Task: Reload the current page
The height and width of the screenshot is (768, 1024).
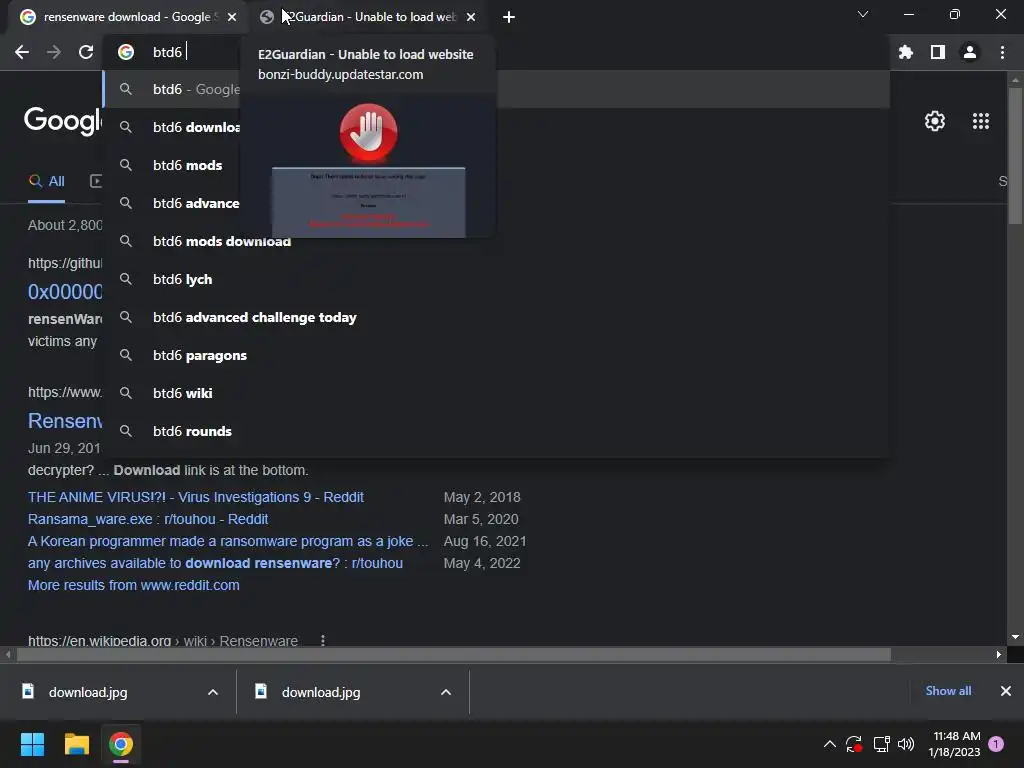Action: pyautogui.click(x=86, y=52)
